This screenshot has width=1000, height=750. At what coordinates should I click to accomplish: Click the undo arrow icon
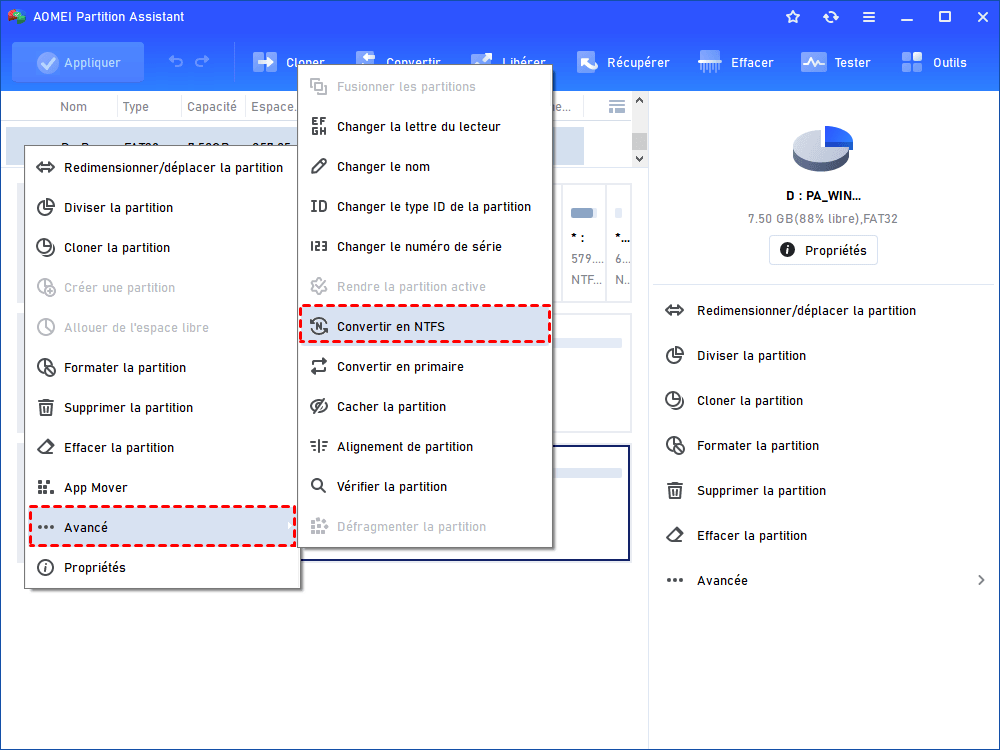point(175,62)
